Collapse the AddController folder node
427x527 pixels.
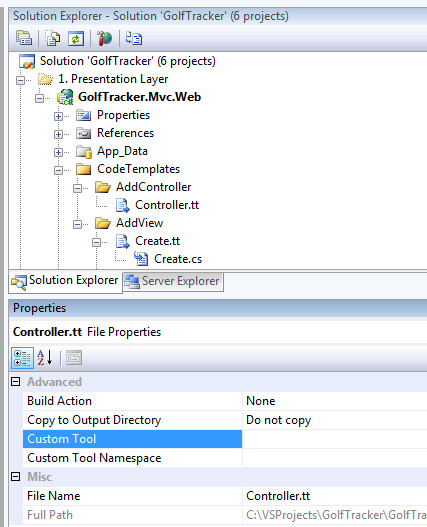pos(77,189)
